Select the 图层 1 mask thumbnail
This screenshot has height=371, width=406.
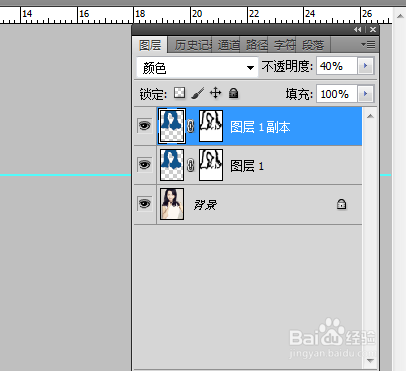[211, 165]
